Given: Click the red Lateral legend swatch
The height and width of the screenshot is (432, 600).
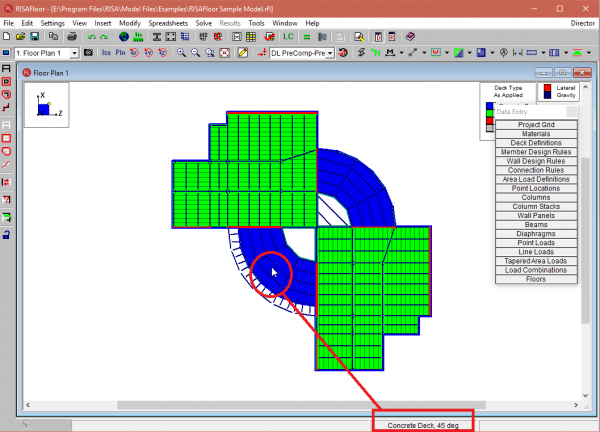Looking at the screenshot, I should (x=547, y=88).
